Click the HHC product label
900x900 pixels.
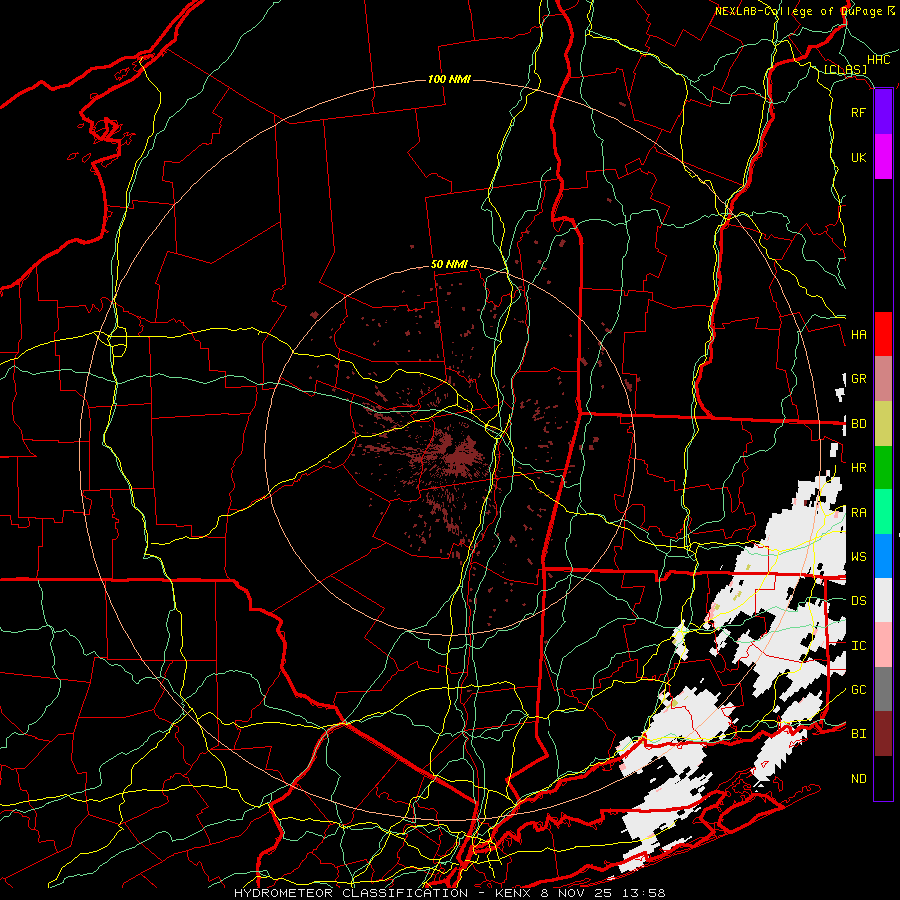879,60
